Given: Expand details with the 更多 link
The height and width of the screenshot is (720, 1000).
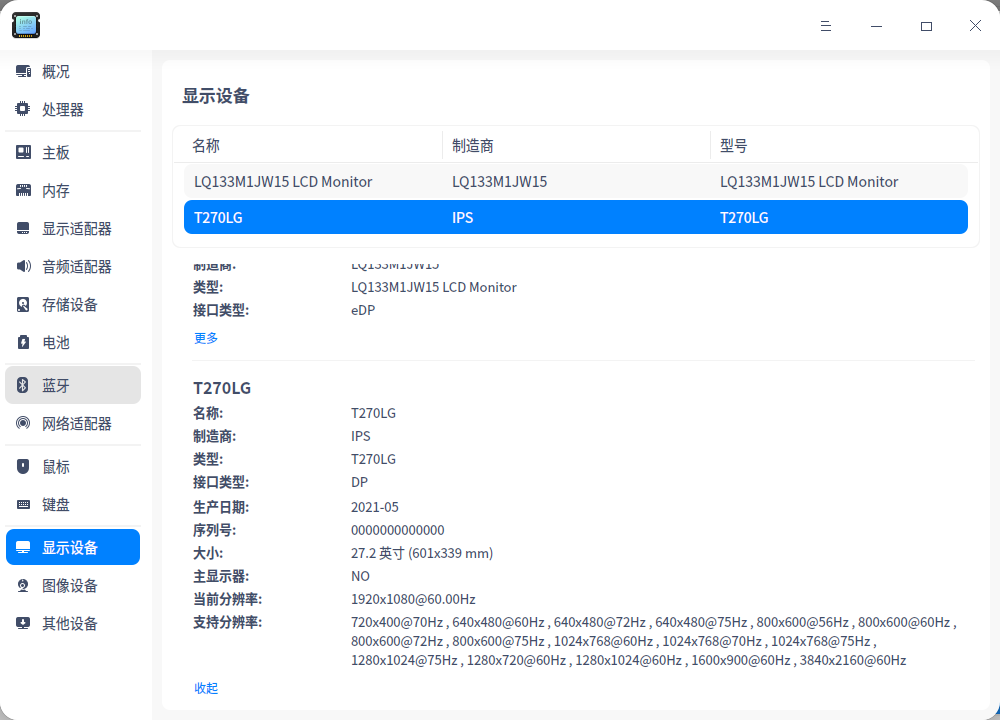Looking at the screenshot, I should click(206, 338).
